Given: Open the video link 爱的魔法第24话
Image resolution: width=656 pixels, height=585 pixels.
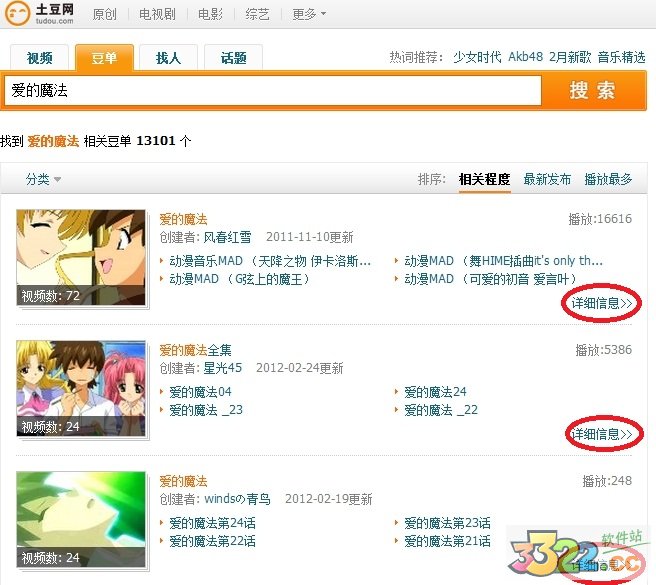Looking at the screenshot, I should [x=213, y=523].
